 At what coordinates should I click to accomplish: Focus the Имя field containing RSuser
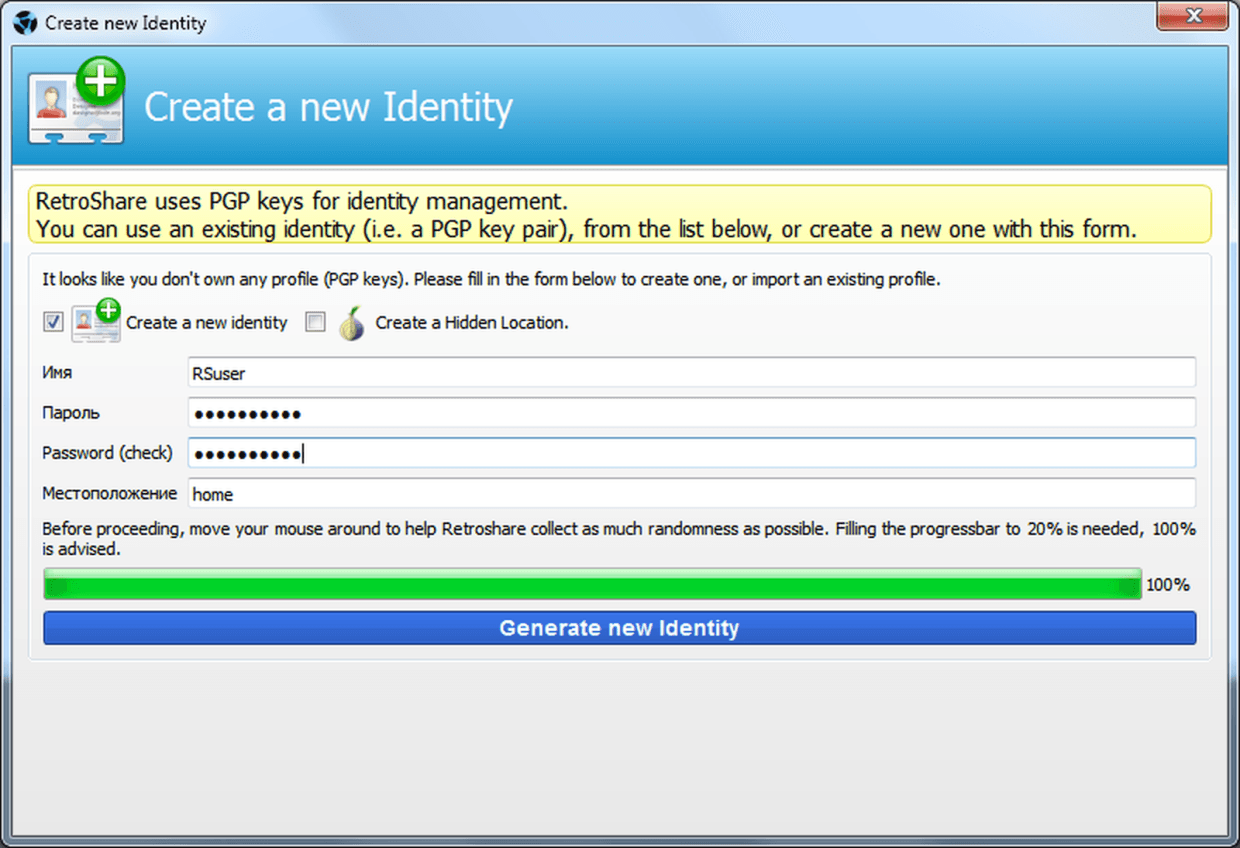[x=691, y=373]
